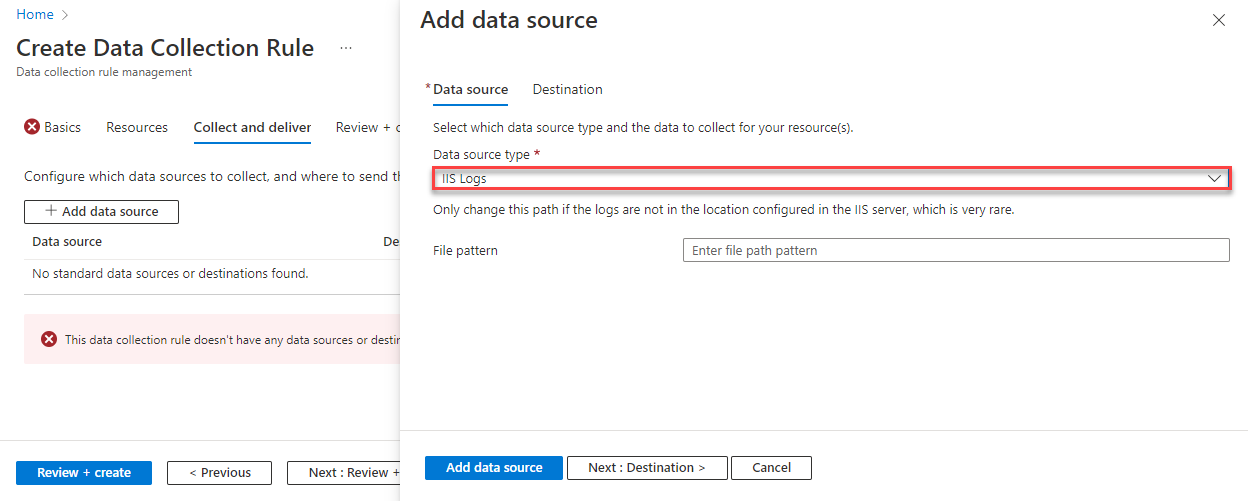
Task: Click the blue Review + create button
Action: coord(84,473)
